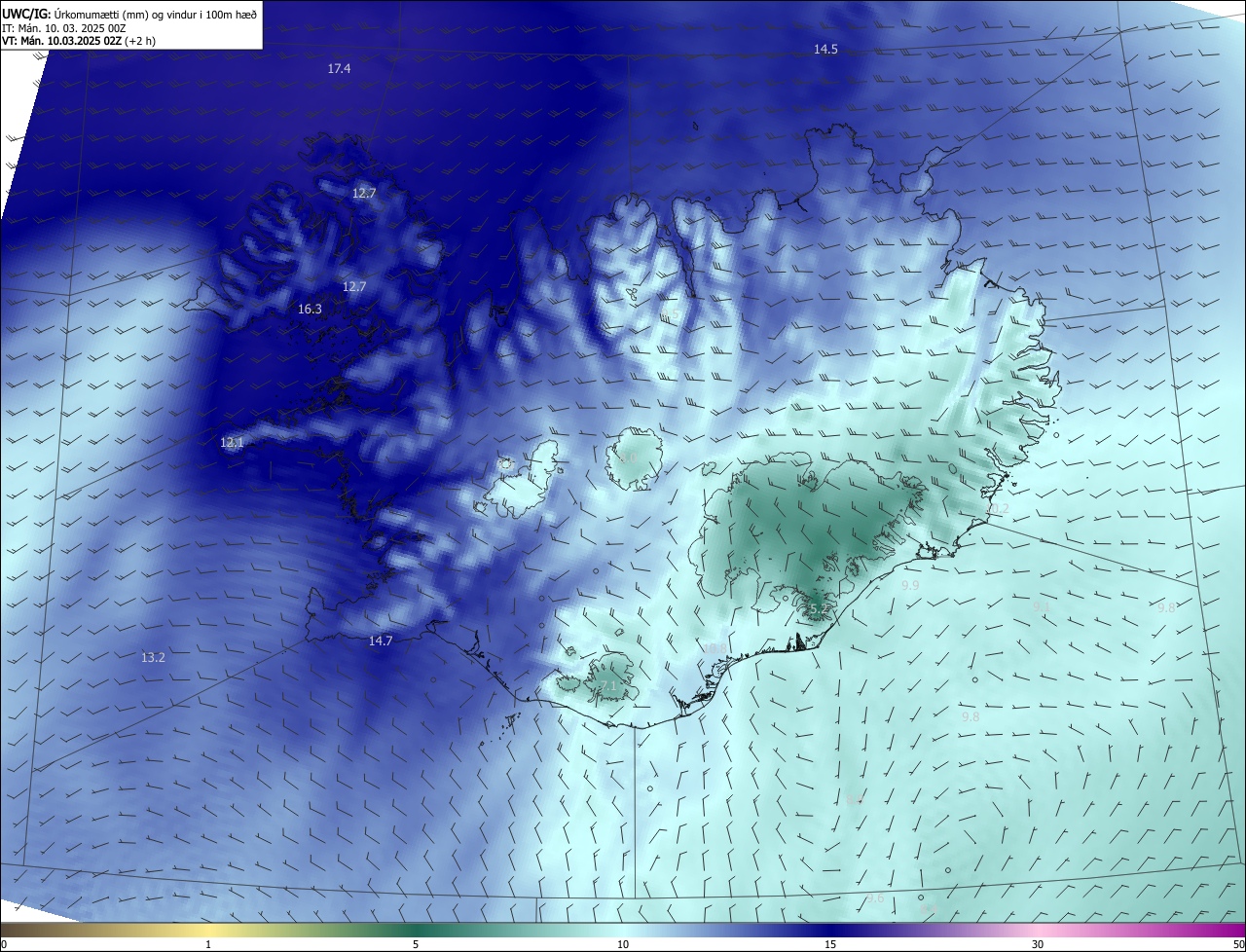1246x952 pixels.
Task: Click the "5" label on the colour scale
Action: click(x=416, y=945)
